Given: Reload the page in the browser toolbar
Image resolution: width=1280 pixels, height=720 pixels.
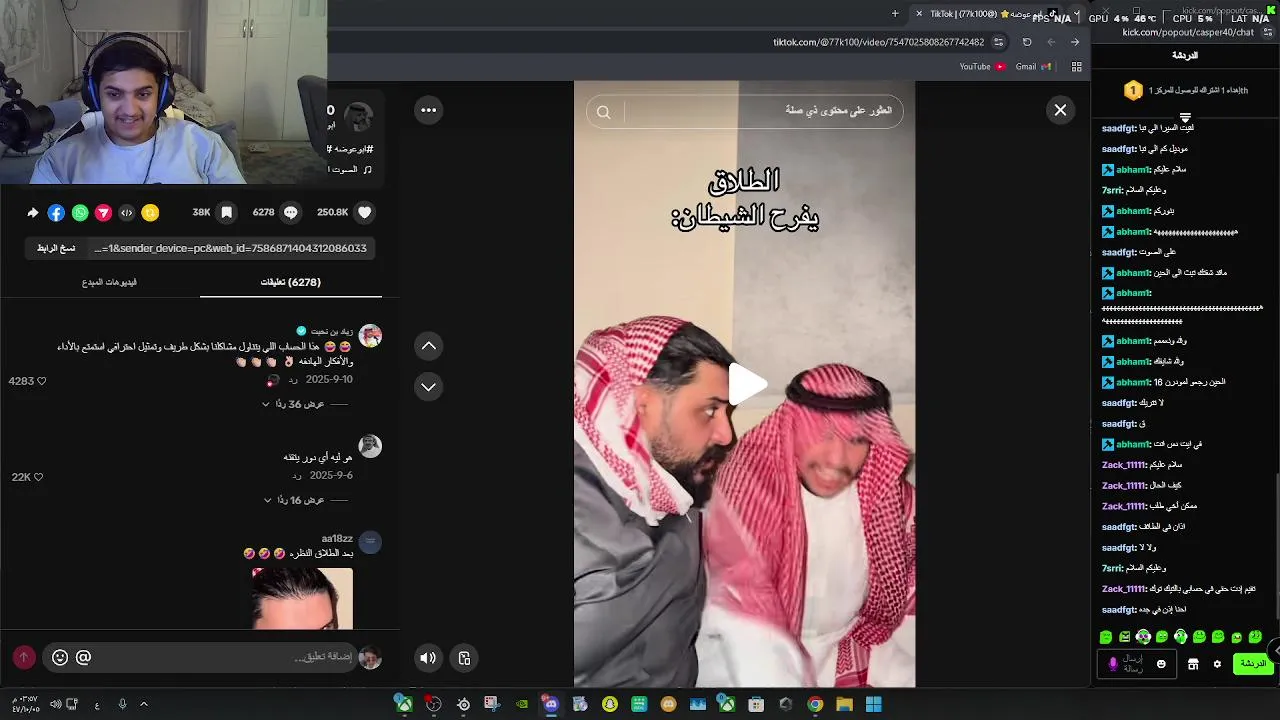Looking at the screenshot, I should click(1027, 42).
